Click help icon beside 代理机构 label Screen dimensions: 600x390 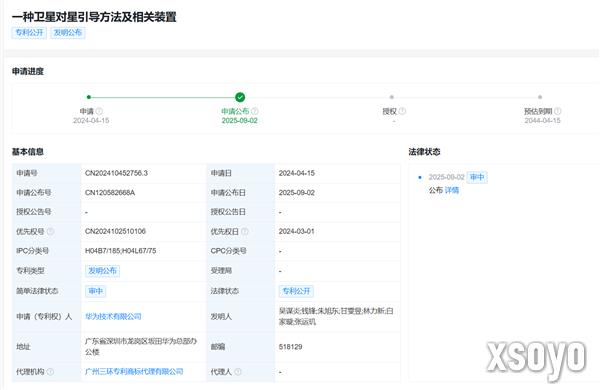click(50, 372)
